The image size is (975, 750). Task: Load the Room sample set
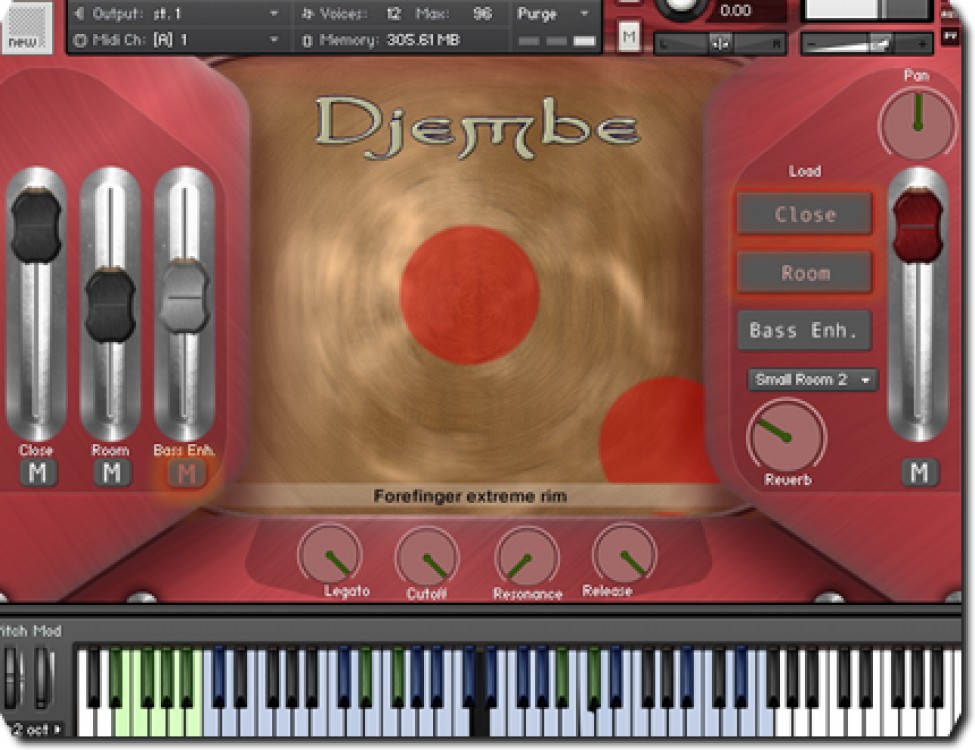tap(804, 272)
